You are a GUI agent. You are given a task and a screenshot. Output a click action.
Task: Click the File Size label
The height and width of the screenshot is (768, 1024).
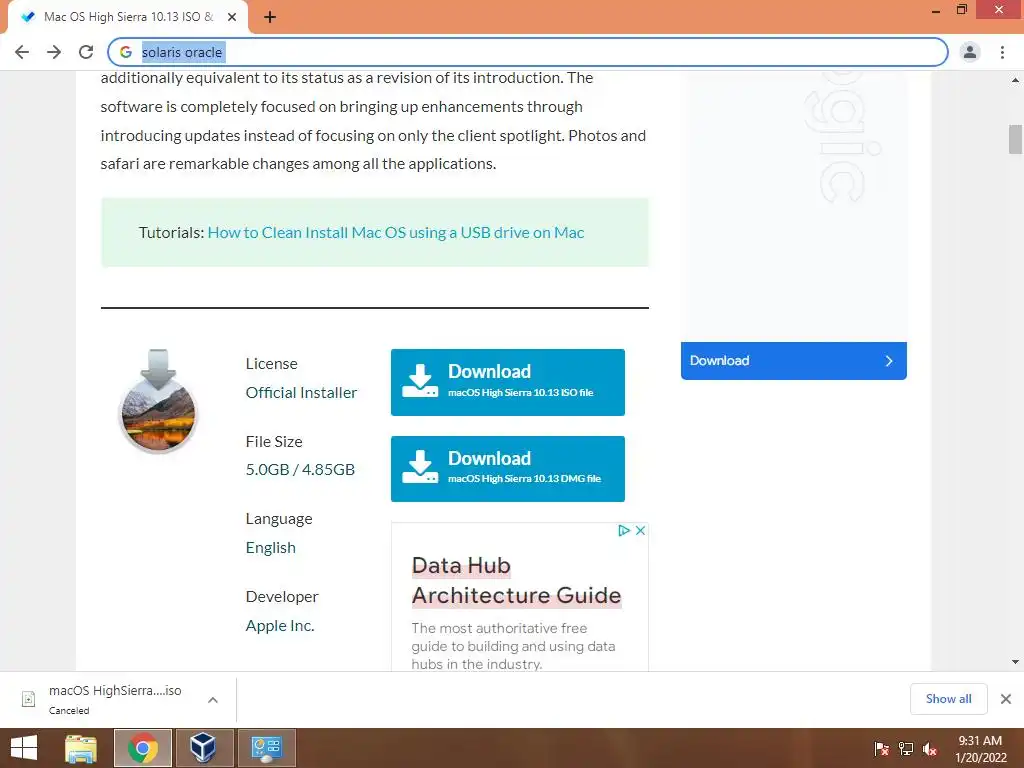point(274,441)
